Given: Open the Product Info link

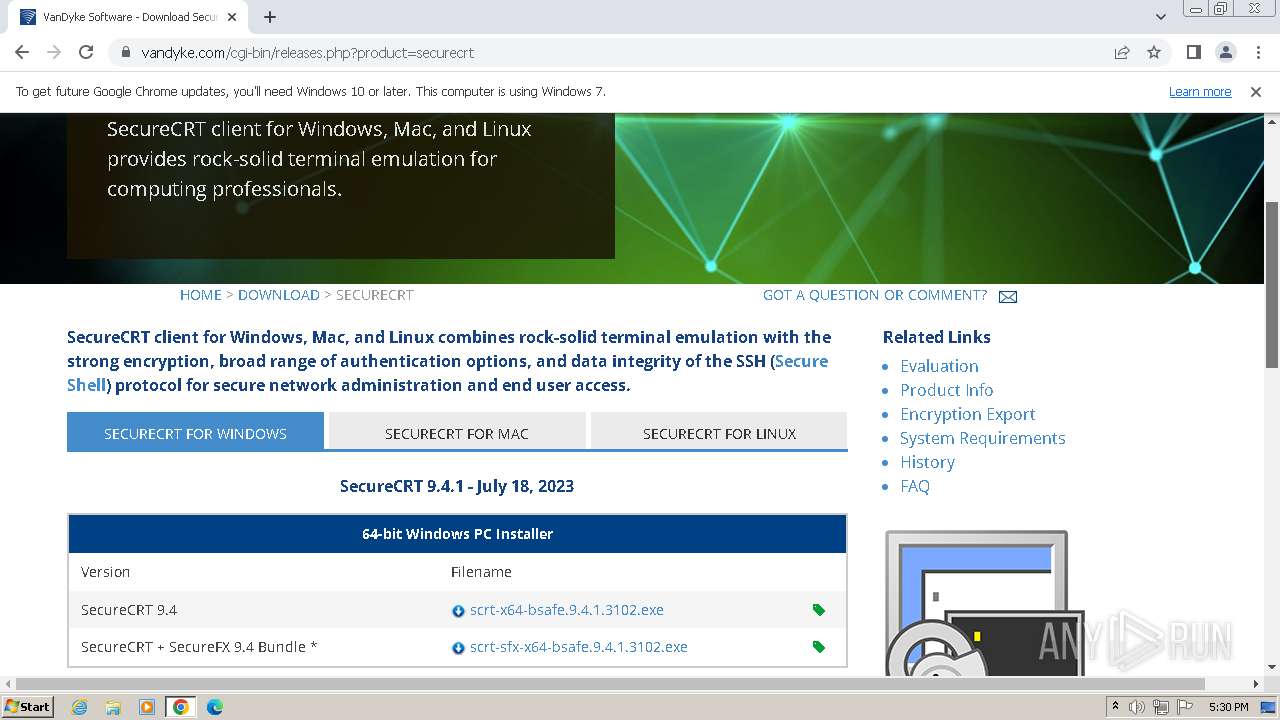Looking at the screenshot, I should 946,390.
